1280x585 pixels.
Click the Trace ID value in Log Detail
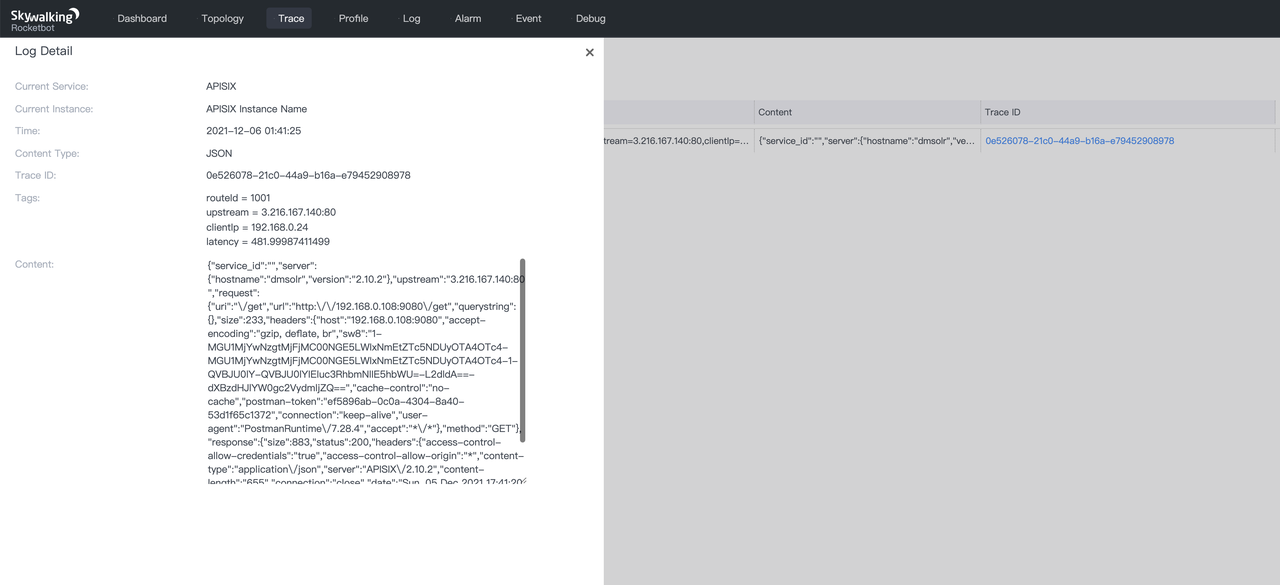click(308, 175)
